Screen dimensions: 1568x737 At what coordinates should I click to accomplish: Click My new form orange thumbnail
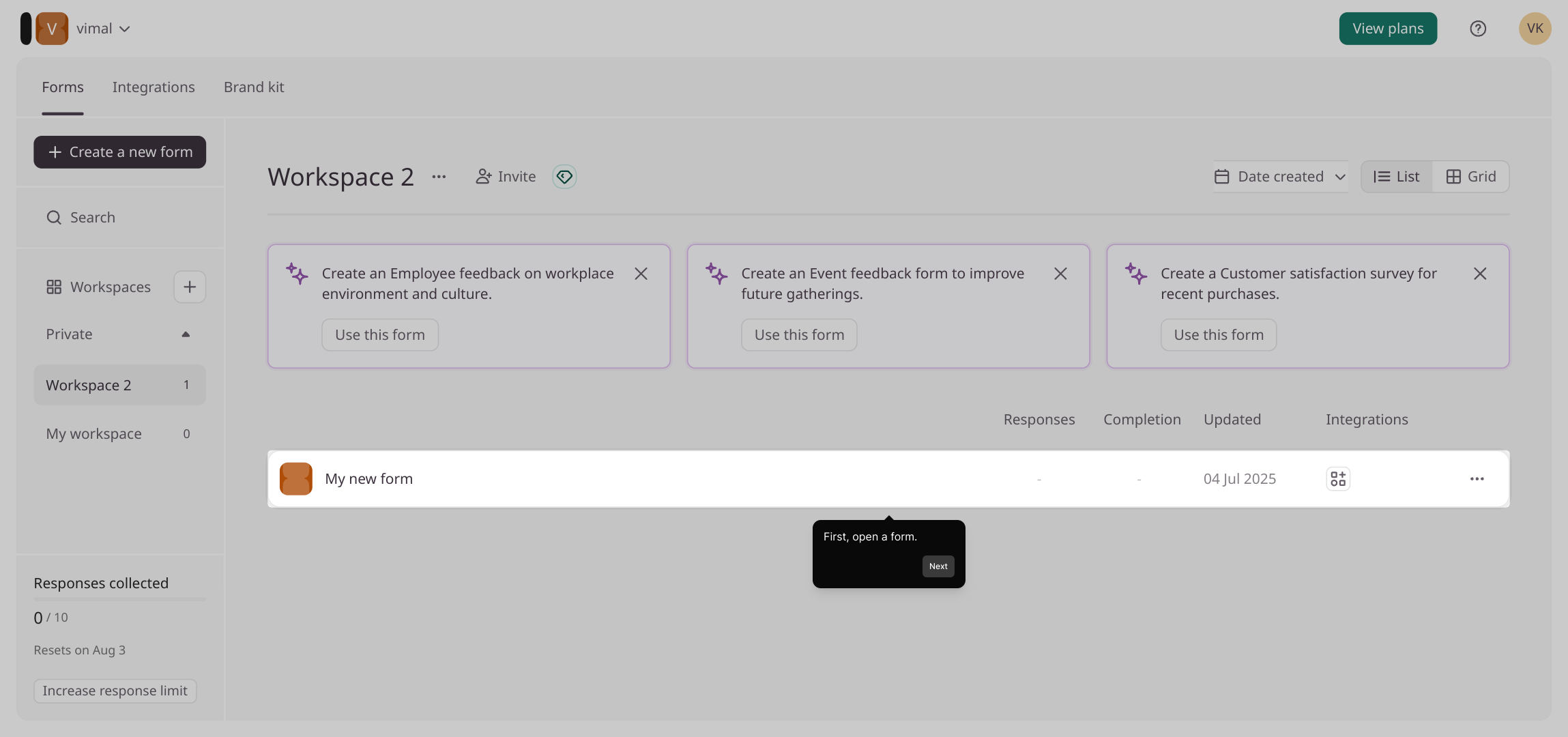296,479
